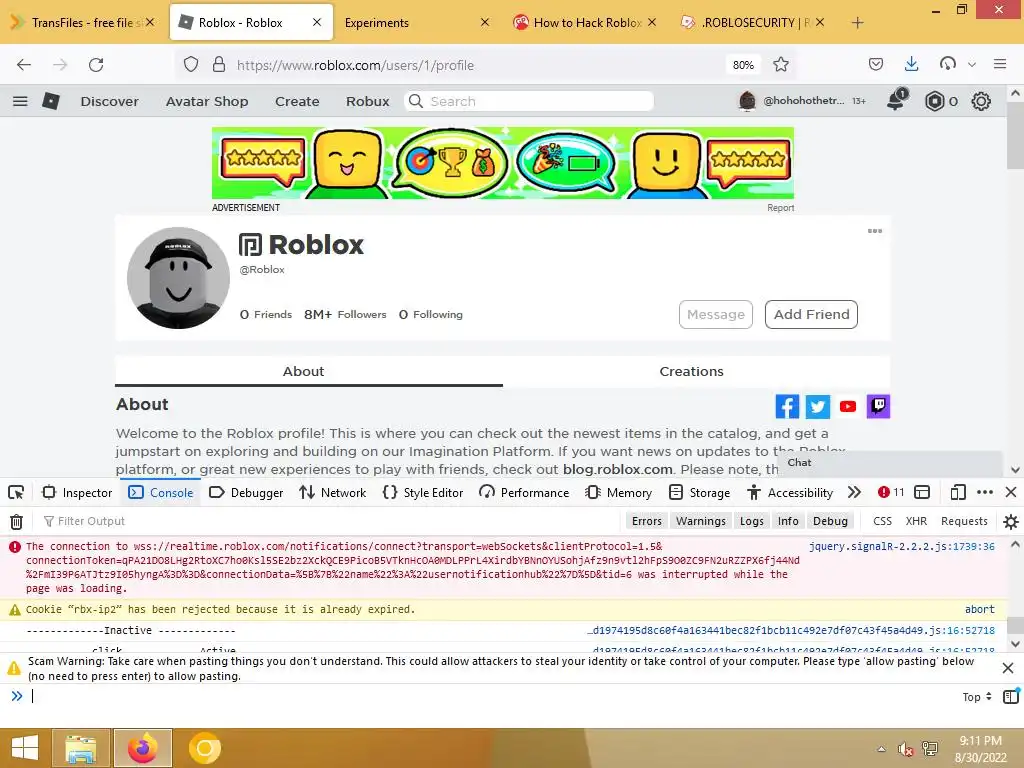Open Pocket save icon
The height and width of the screenshot is (768, 1024).
(876, 64)
